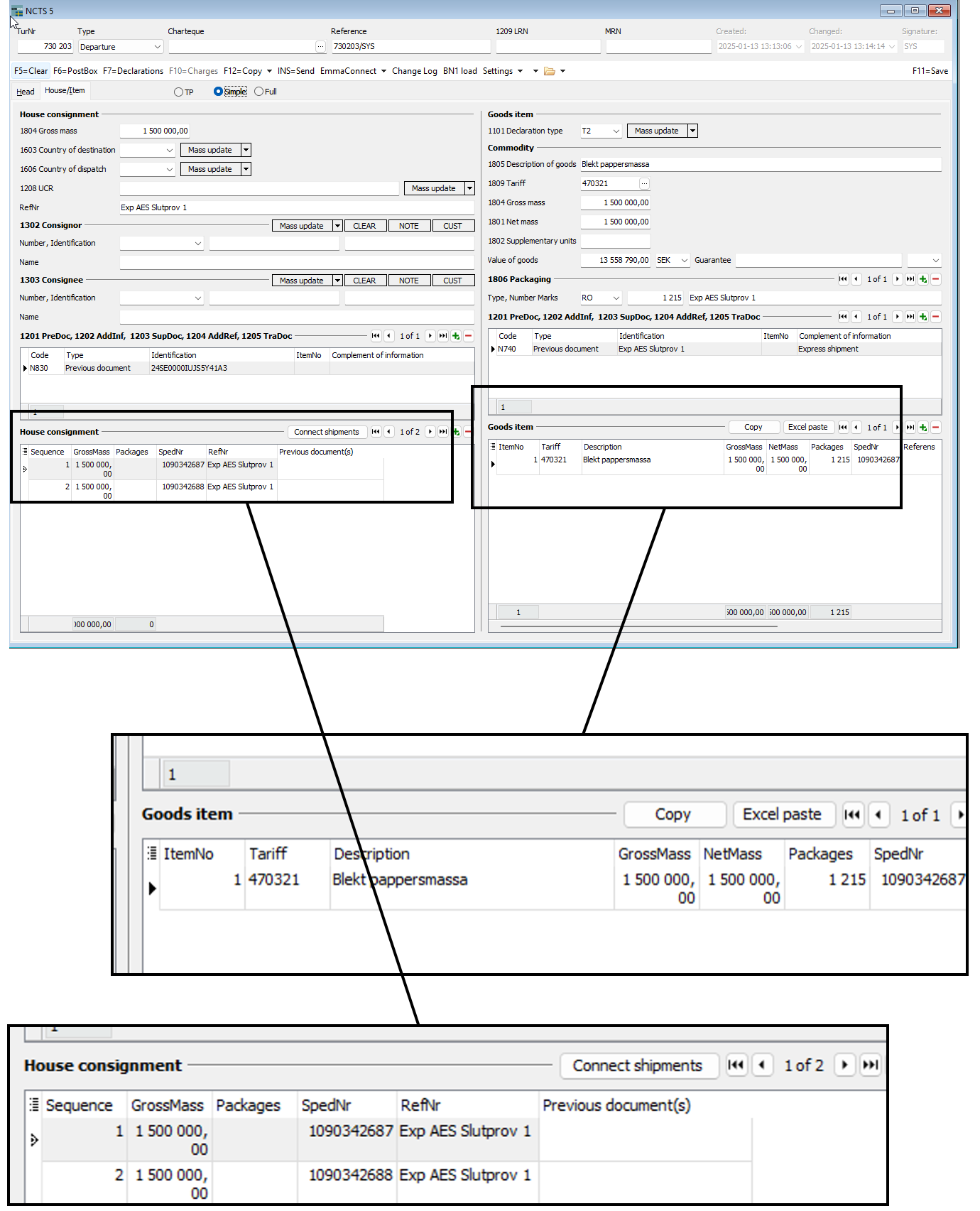Click the 1805 Description of goods field
The height and width of the screenshot is (1211, 980).
(761, 164)
